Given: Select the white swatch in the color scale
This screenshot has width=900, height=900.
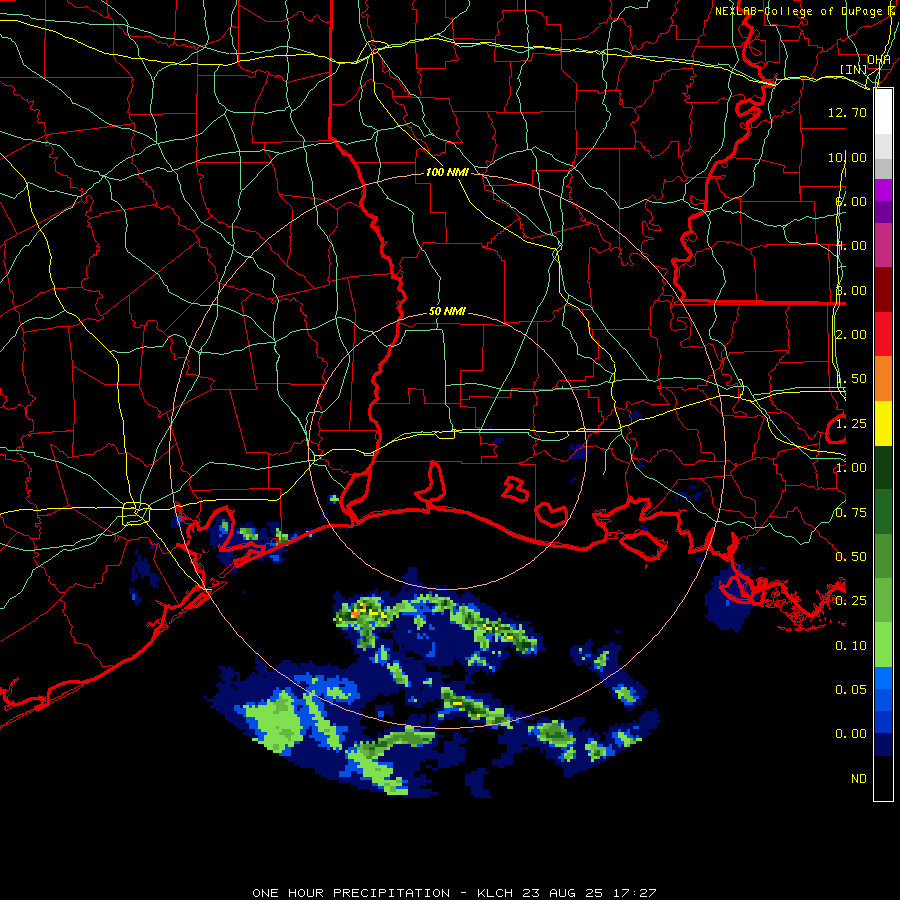Looking at the screenshot, I should (883, 111).
